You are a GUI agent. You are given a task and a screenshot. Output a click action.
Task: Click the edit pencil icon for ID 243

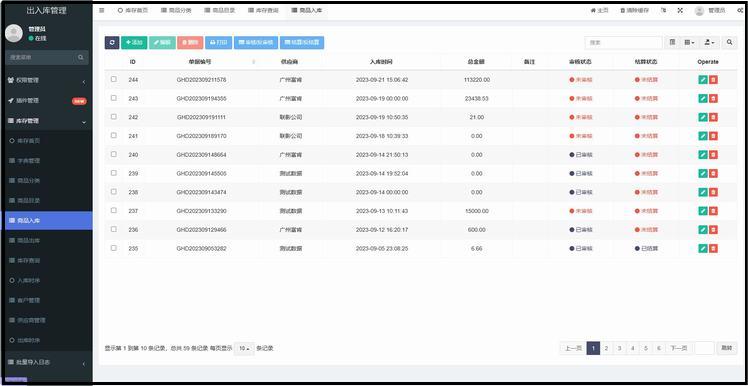coord(703,98)
